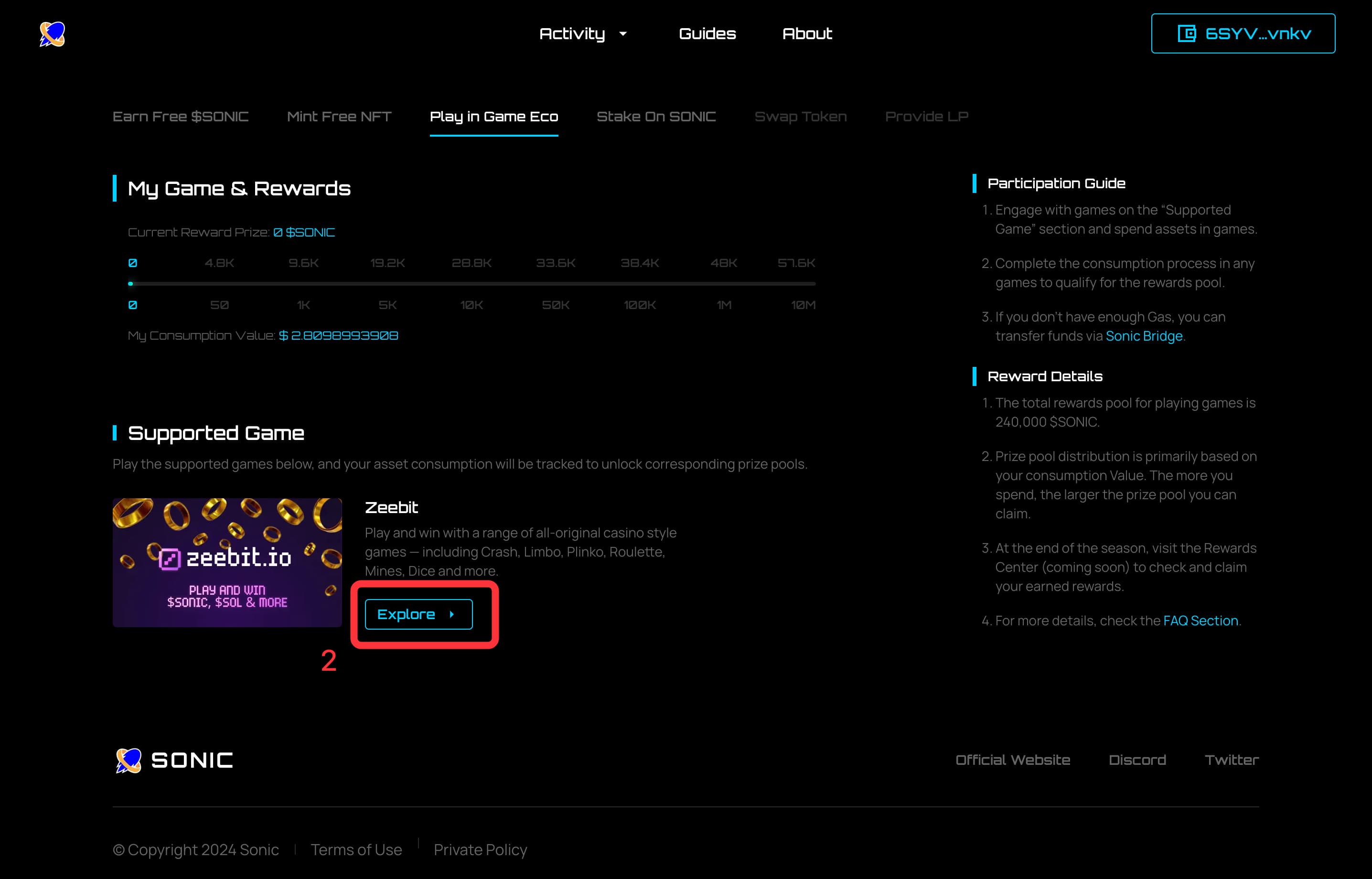Click the arrow icon inside Explore button
This screenshot has width=1372, height=879.
[451, 614]
